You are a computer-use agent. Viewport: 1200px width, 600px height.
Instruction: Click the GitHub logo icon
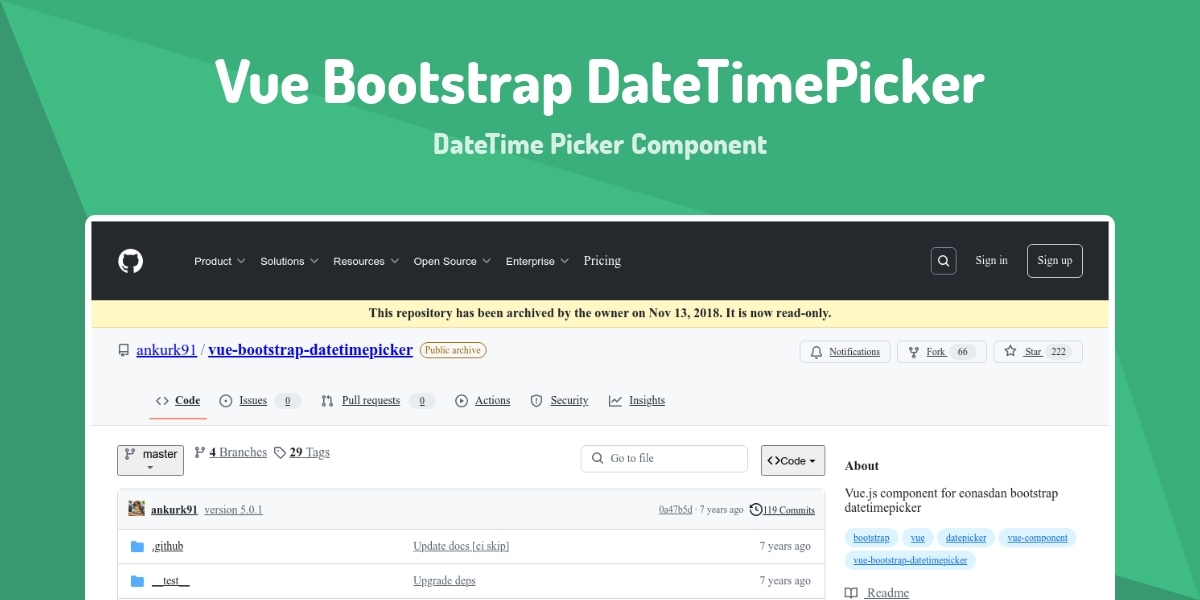131,261
